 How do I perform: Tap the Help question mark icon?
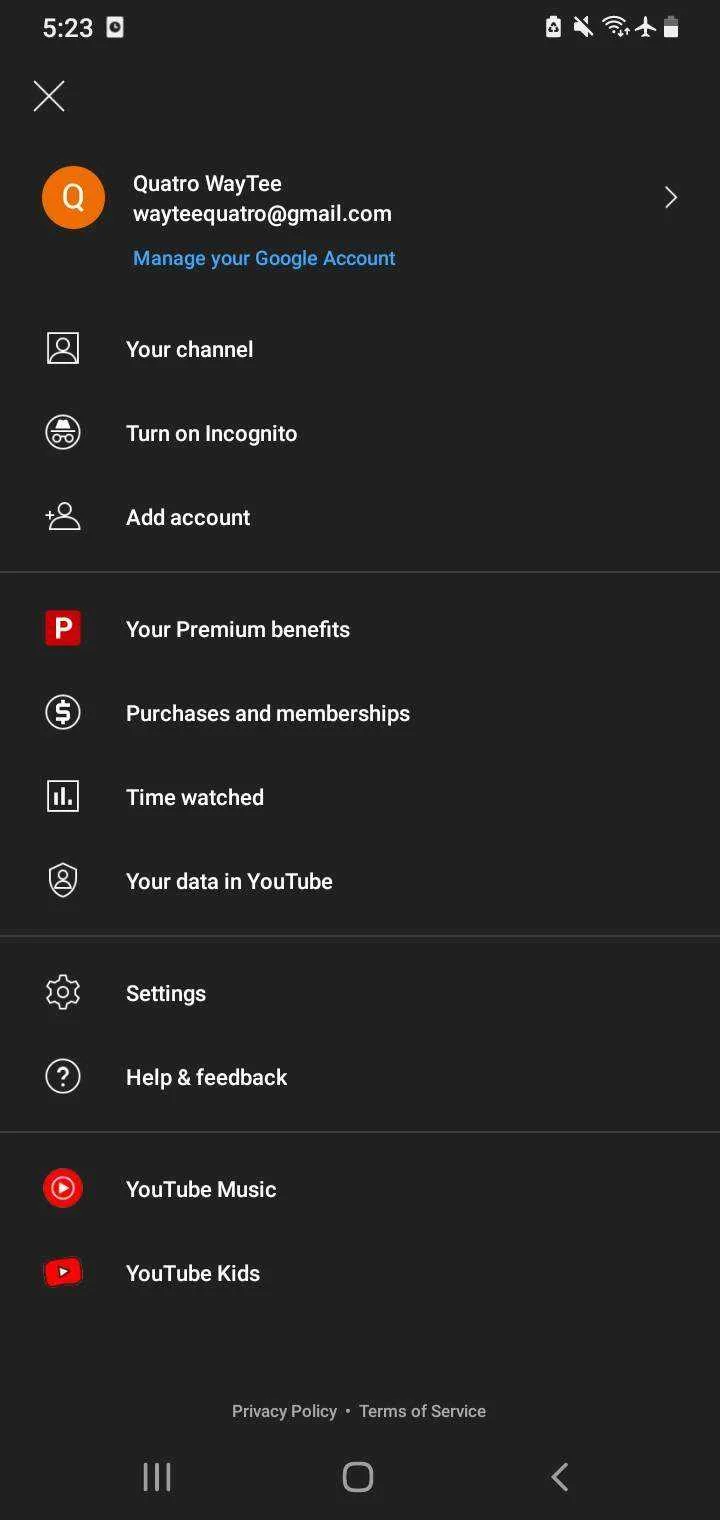coord(63,1076)
